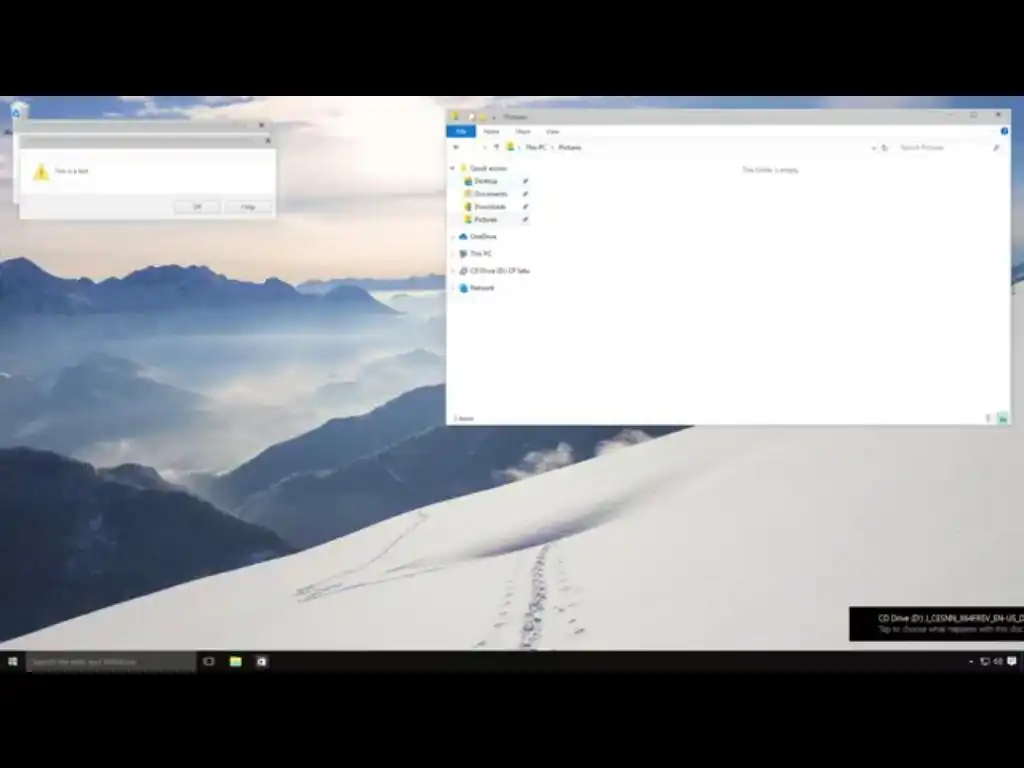This screenshot has height=768, width=1024.
Task: Open the Store icon on taskbar
Action: 262,662
